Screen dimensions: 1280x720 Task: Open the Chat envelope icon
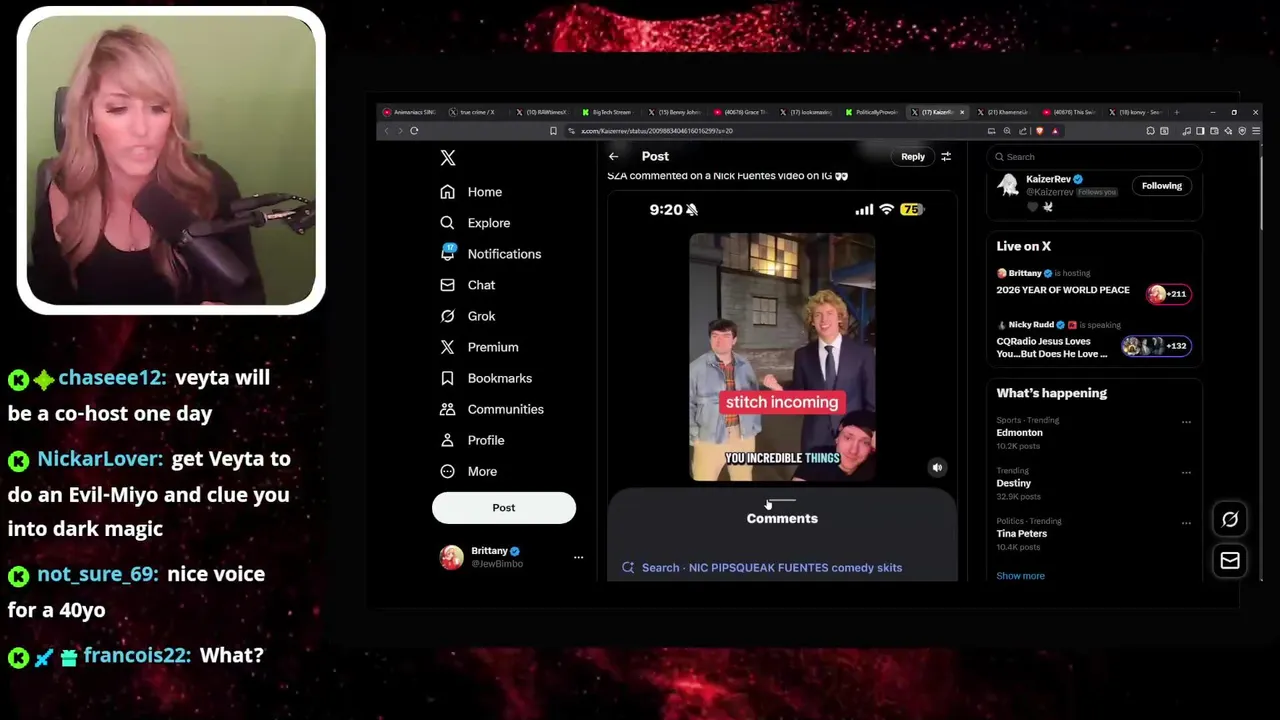click(x=447, y=285)
